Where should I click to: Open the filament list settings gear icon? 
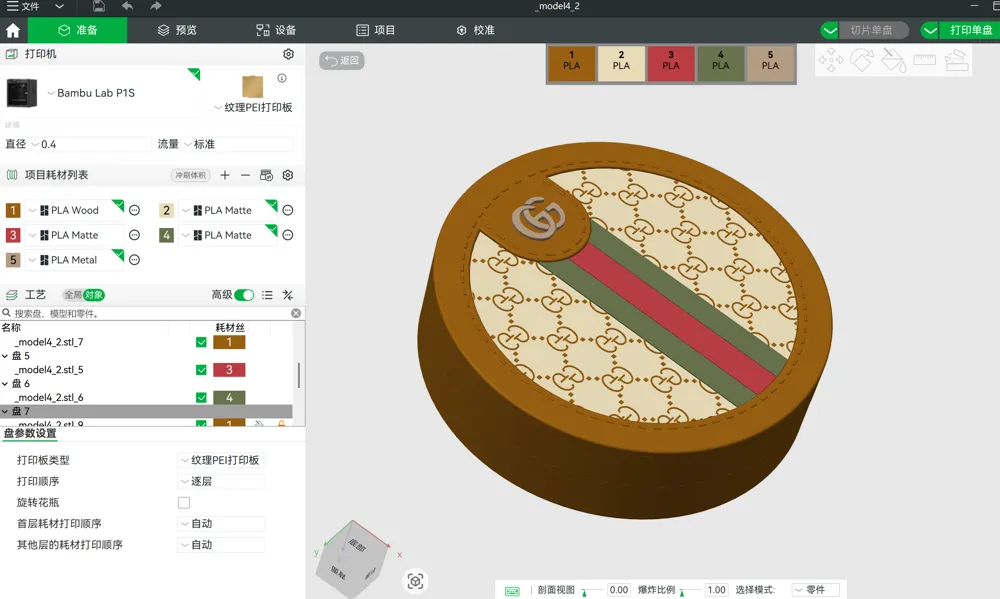pyautogui.click(x=288, y=175)
